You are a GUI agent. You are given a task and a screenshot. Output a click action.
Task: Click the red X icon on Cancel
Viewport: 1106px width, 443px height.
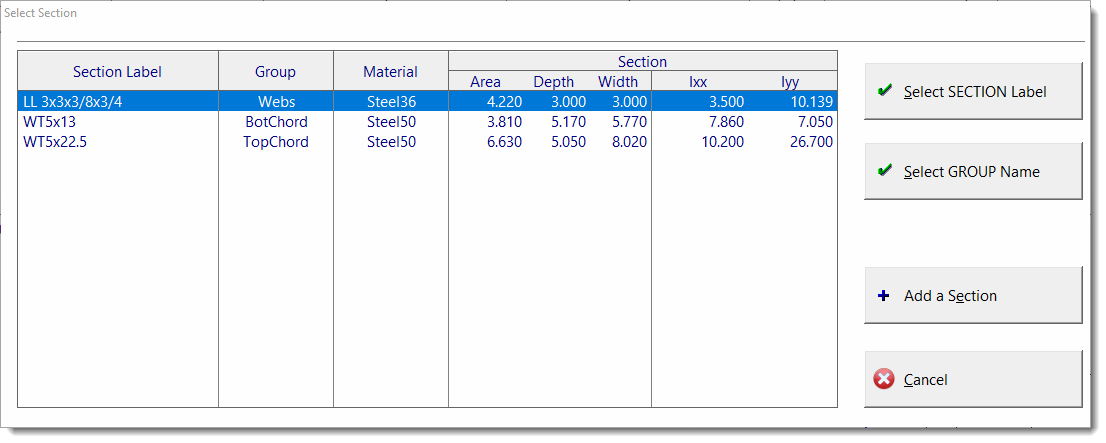point(883,379)
